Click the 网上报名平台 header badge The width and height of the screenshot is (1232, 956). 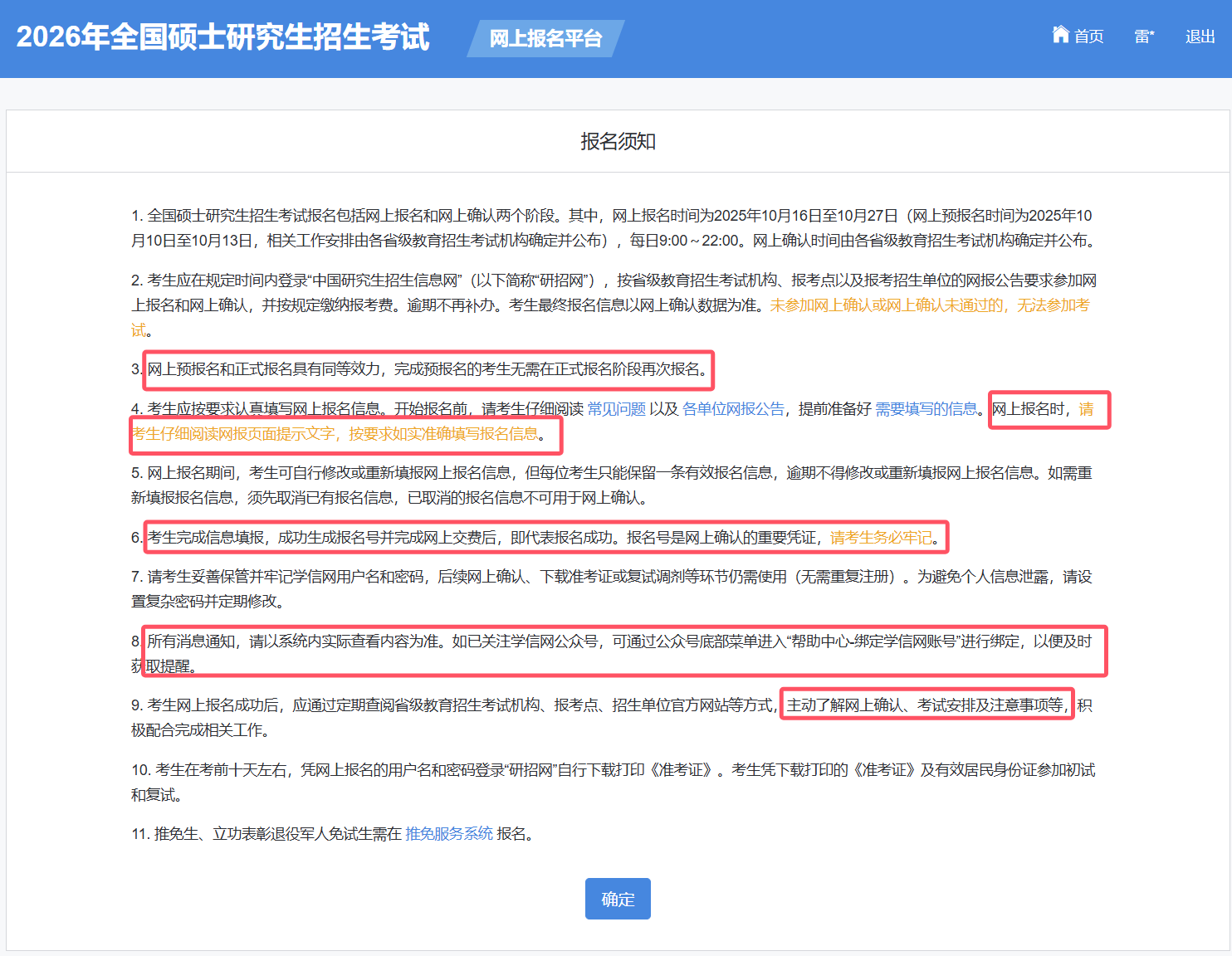coord(545,39)
